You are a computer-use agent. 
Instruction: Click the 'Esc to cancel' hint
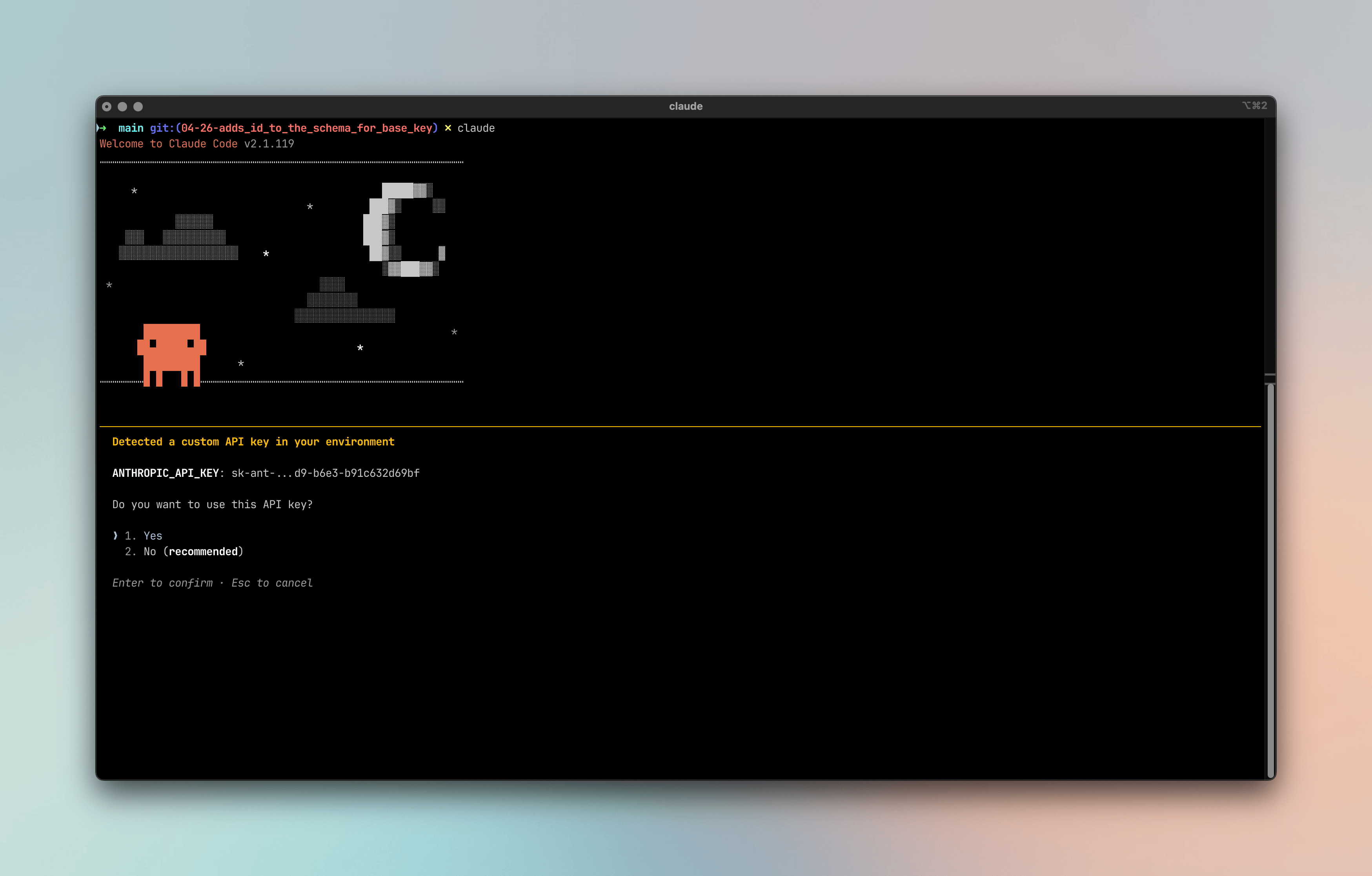[272, 583]
